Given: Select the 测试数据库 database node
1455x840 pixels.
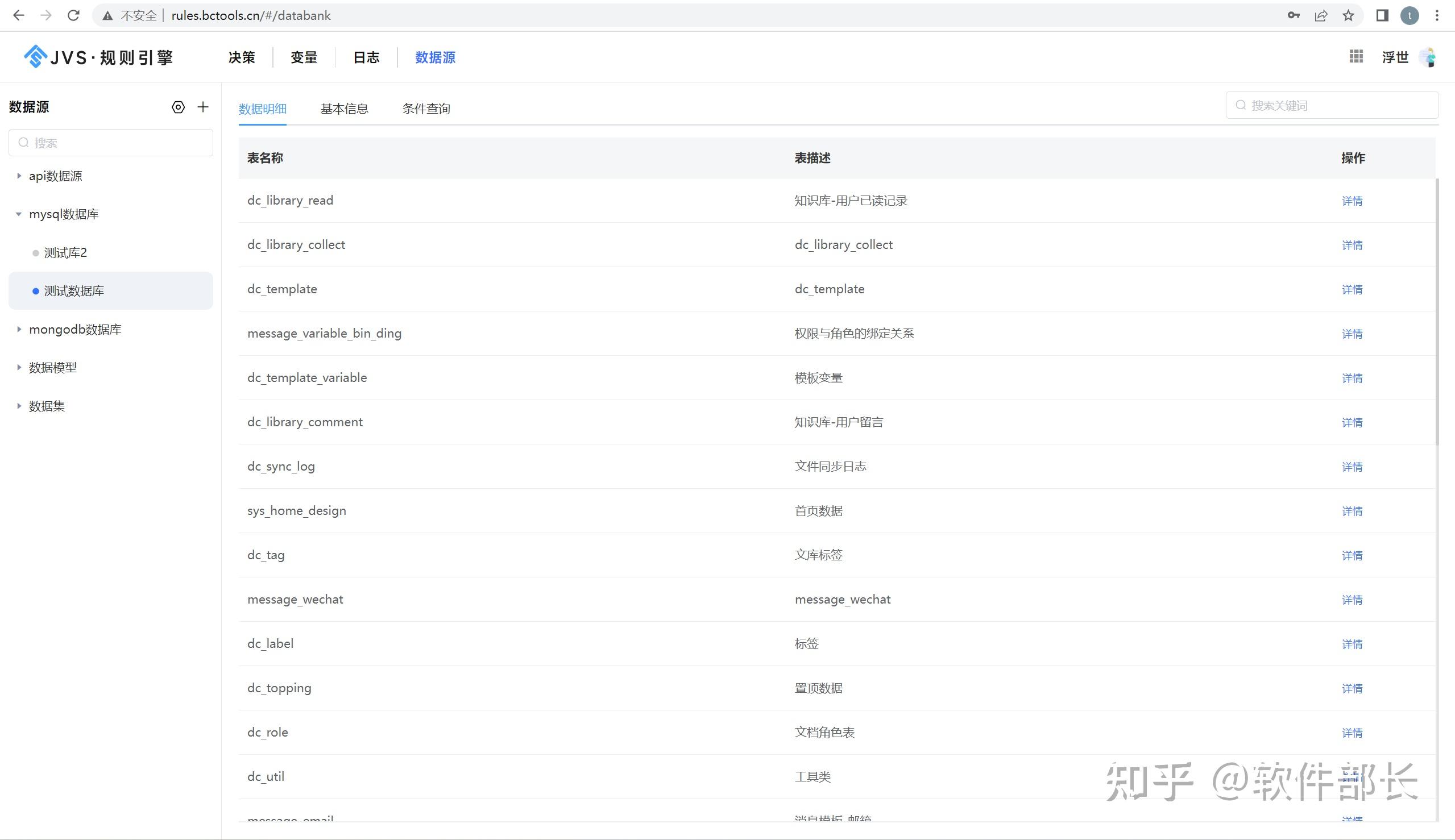Looking at the screenshot, I should [x=72, y=291].
